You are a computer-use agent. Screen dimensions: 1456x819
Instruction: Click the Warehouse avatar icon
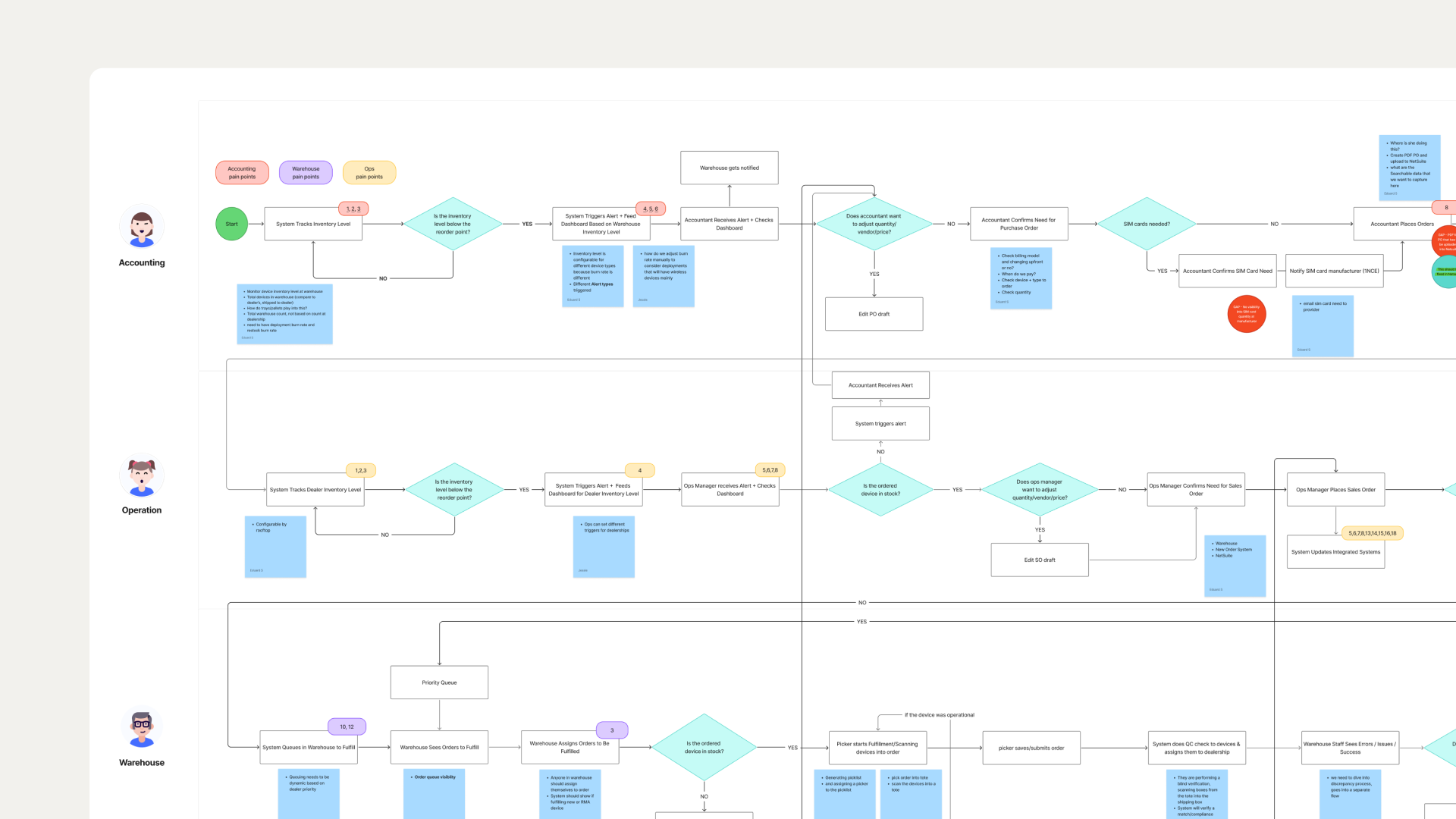tap(142, 728)
